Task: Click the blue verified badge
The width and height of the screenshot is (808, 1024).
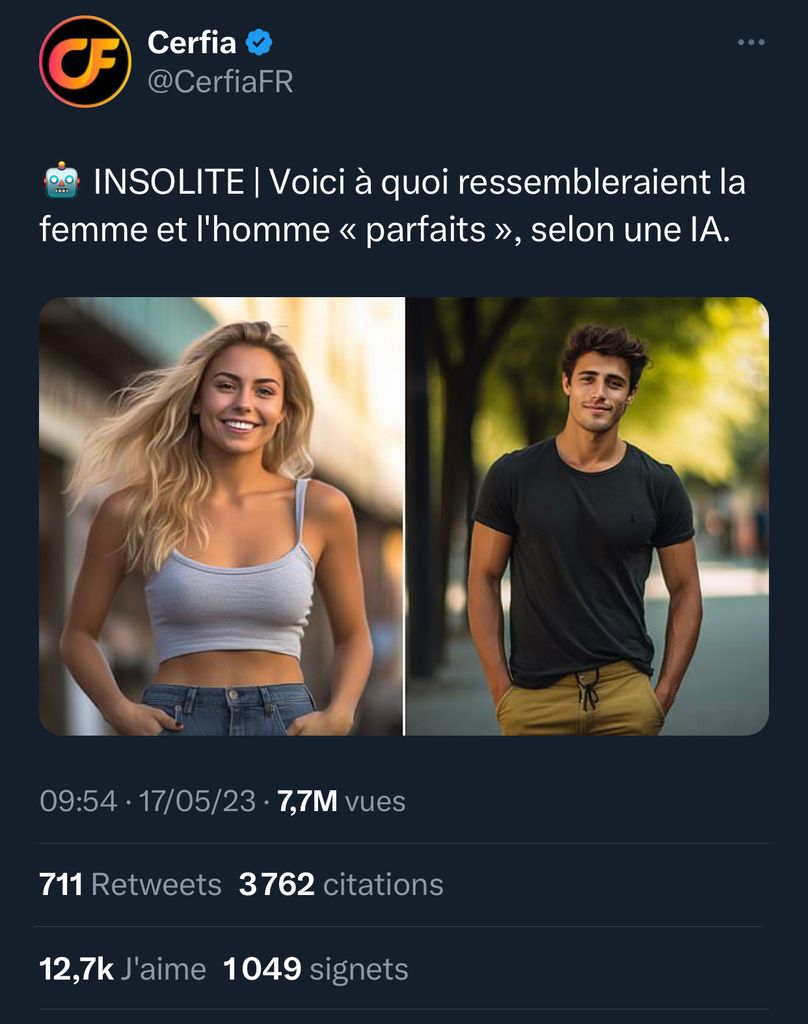Action: click(x=259, y=42)
